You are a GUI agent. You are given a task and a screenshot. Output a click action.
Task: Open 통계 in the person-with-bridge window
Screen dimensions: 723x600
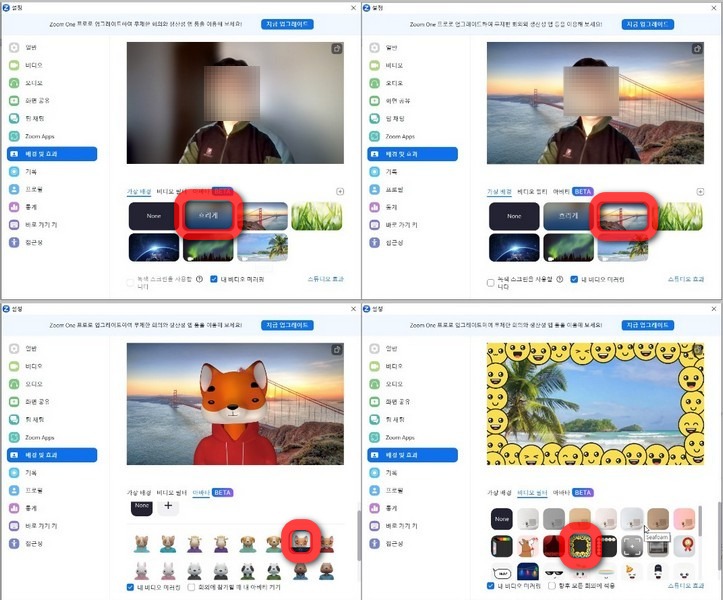(x=391, y=207)
